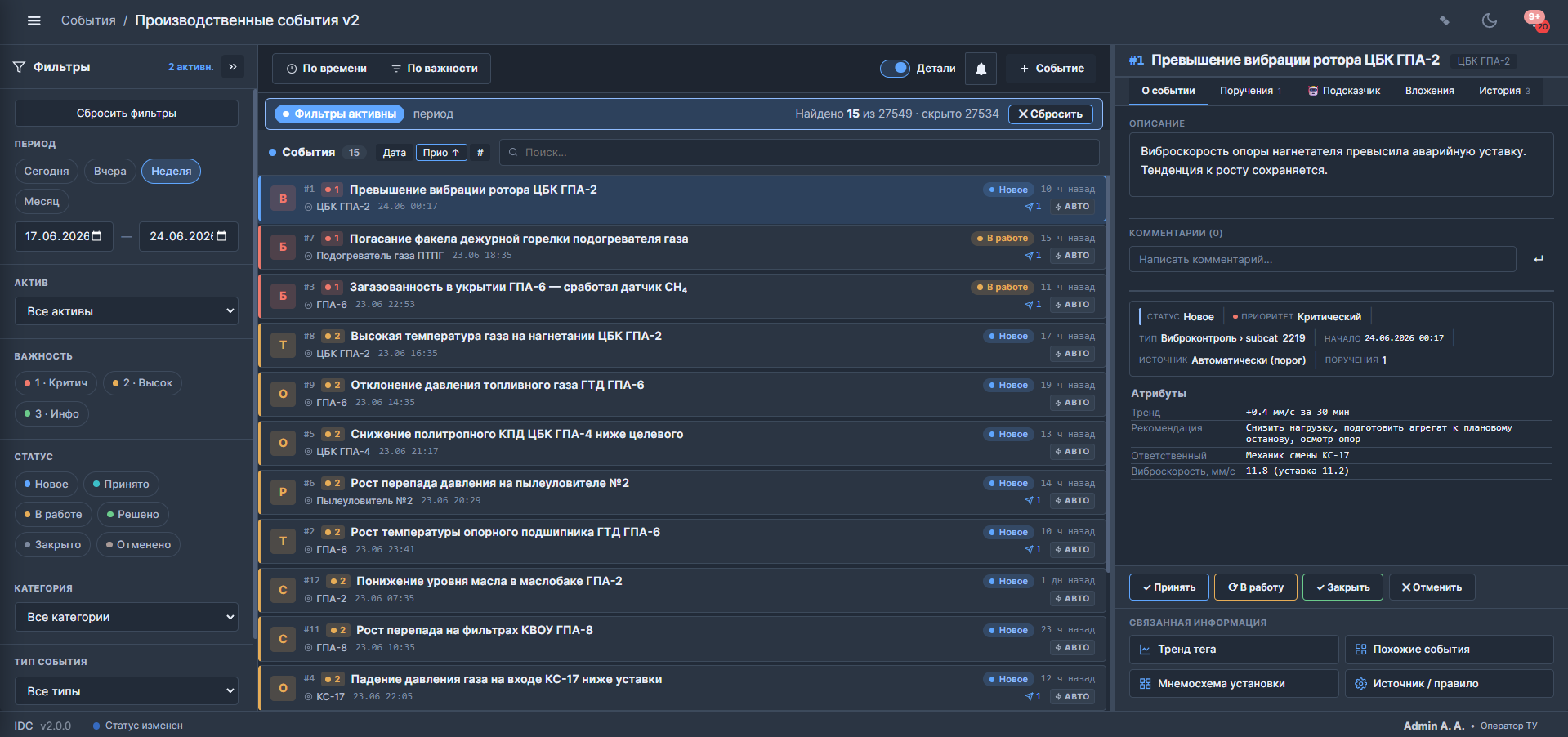Switch to the История tab
The image size is (1568, 737).
click(1504, 91)
